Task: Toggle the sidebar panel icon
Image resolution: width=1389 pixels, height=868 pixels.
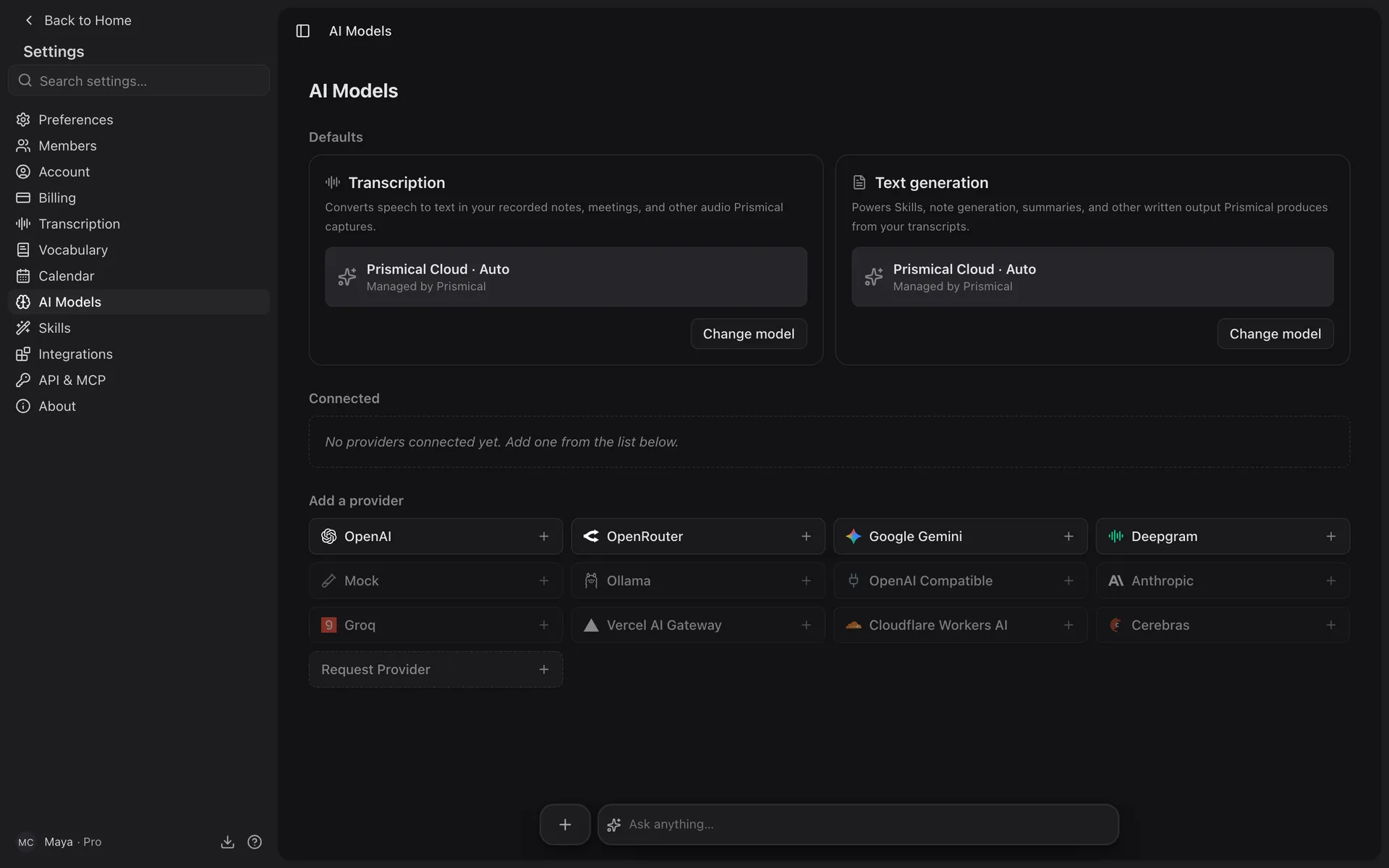Action: (302, 31)
